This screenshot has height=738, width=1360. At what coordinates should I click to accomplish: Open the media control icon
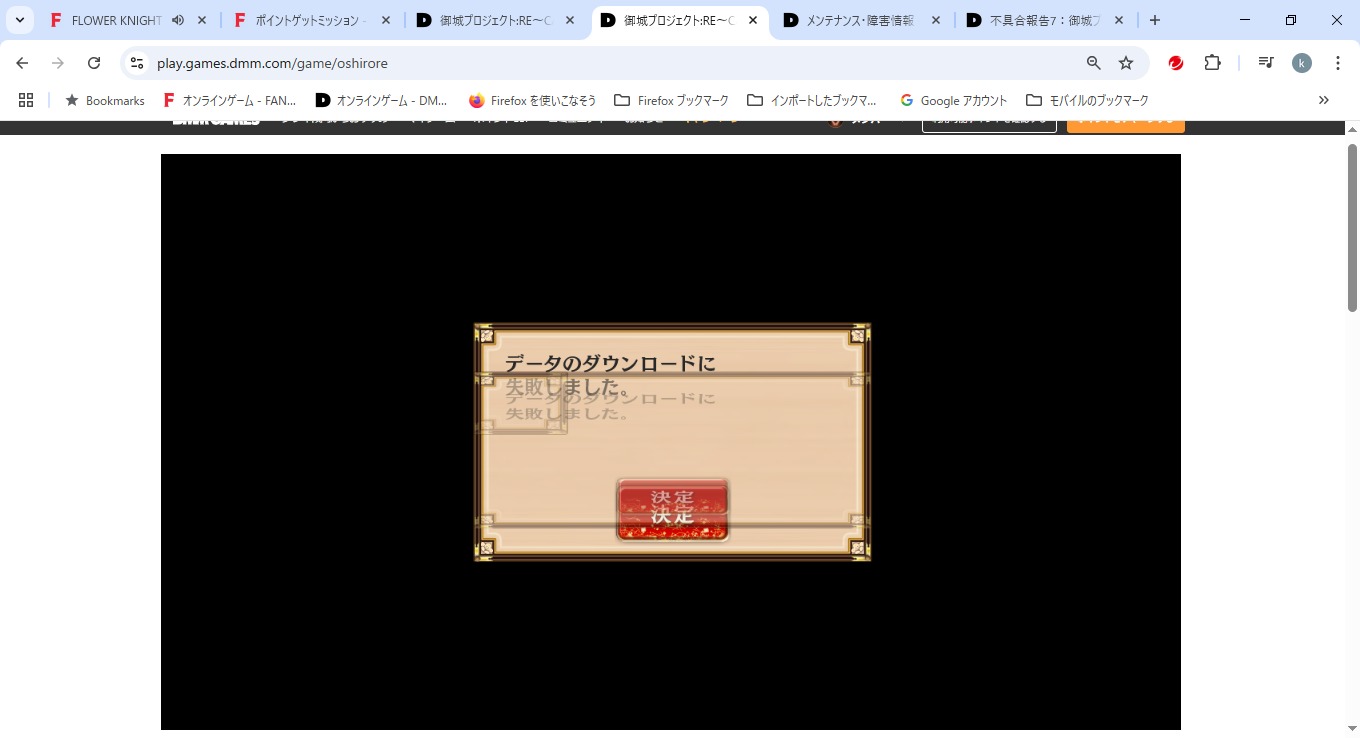click(1266, 63)
